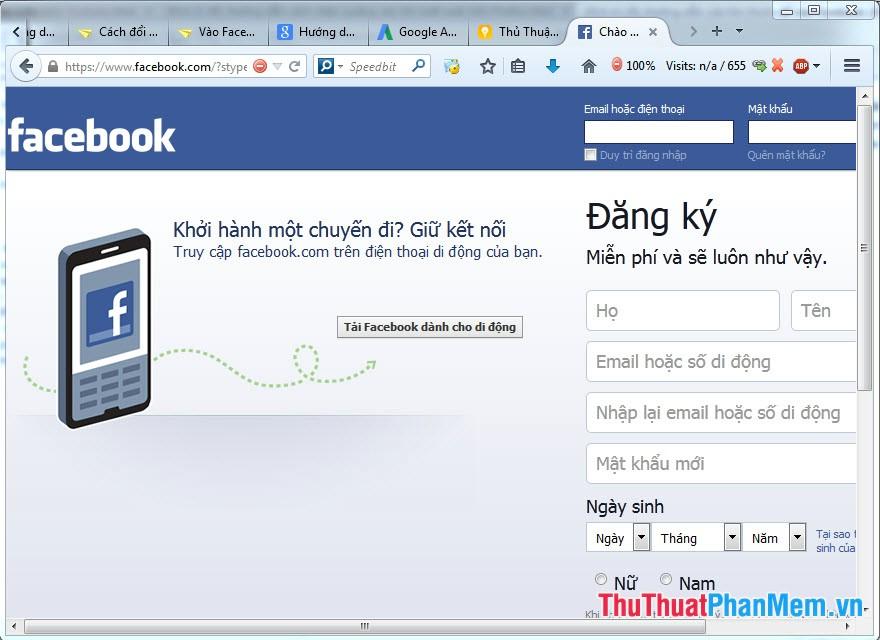This screenshot has width=880, height=640.
Task: Click the padlock site security icon
Action: click(53, 66)
